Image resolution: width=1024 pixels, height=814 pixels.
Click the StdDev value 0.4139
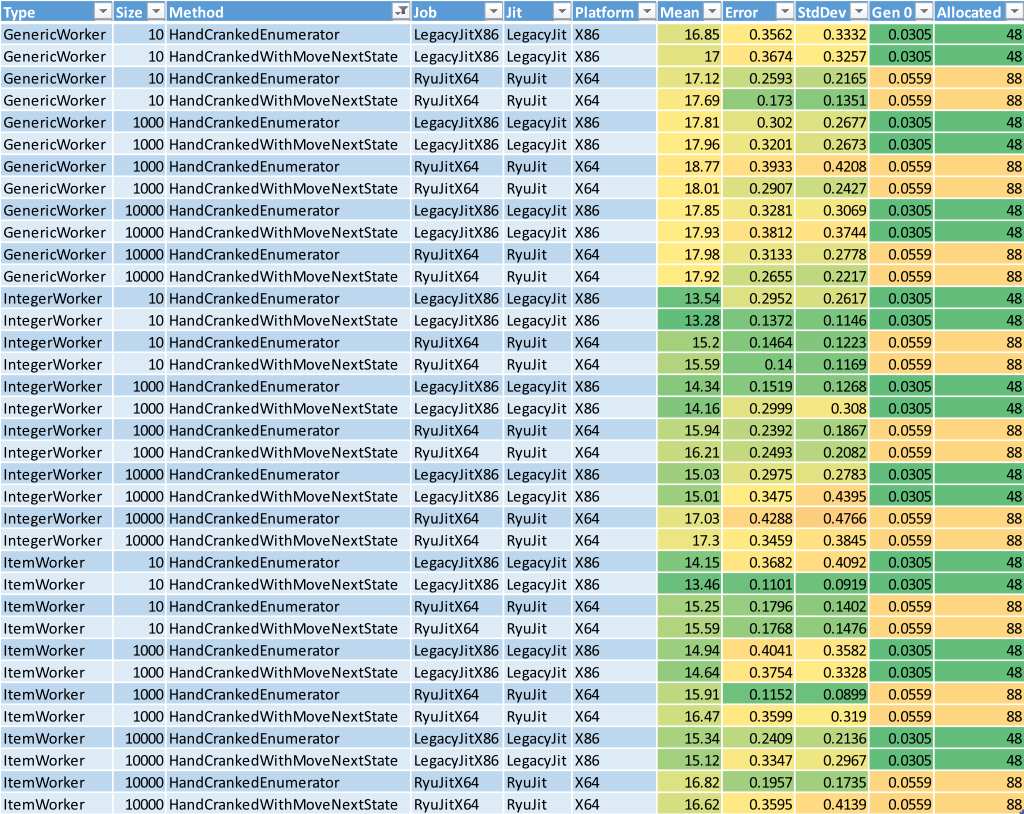[x=844, y=805]
